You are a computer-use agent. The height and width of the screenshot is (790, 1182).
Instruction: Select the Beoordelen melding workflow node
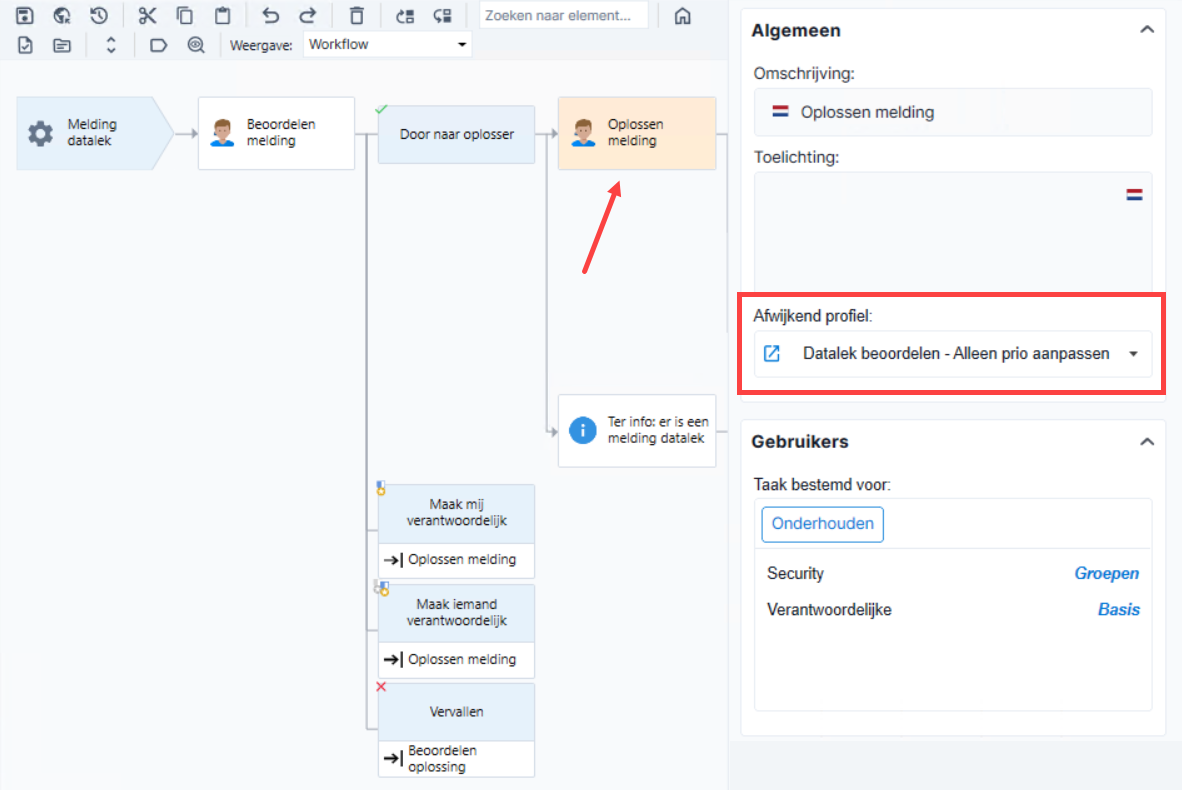coord(276,133)
